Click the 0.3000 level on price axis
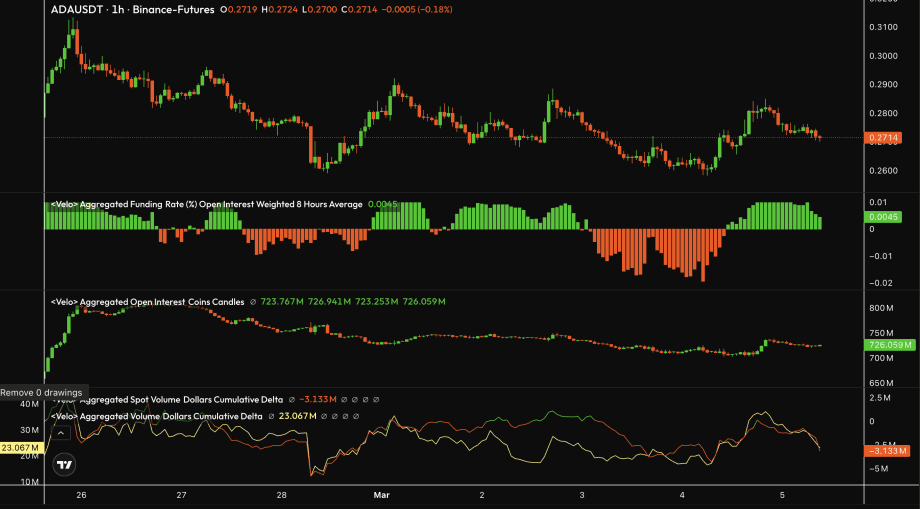This screenshot has width=920, height=509. pyautogui.click(x=885, y=57)
